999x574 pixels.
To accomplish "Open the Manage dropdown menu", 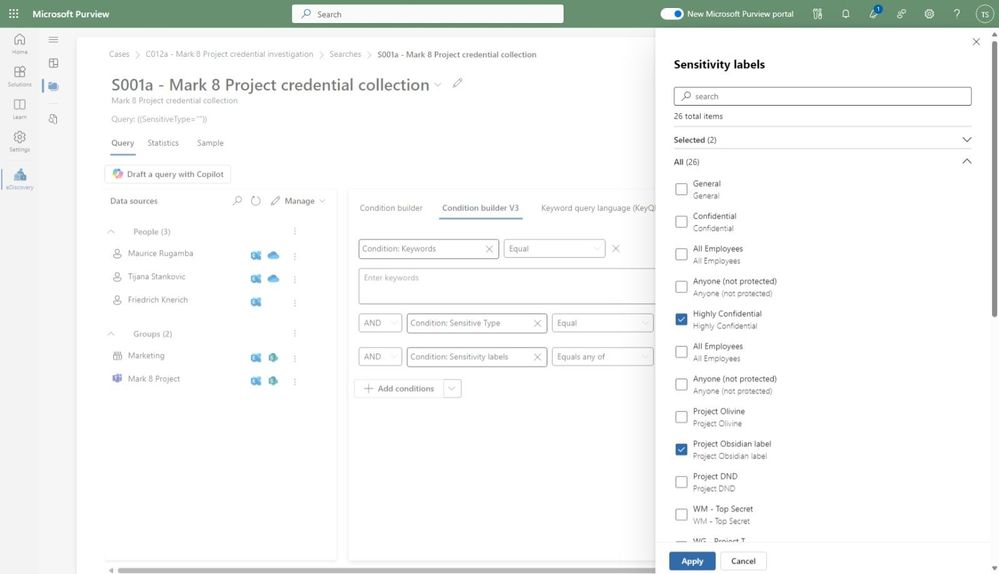I will (x=298, y=201).
